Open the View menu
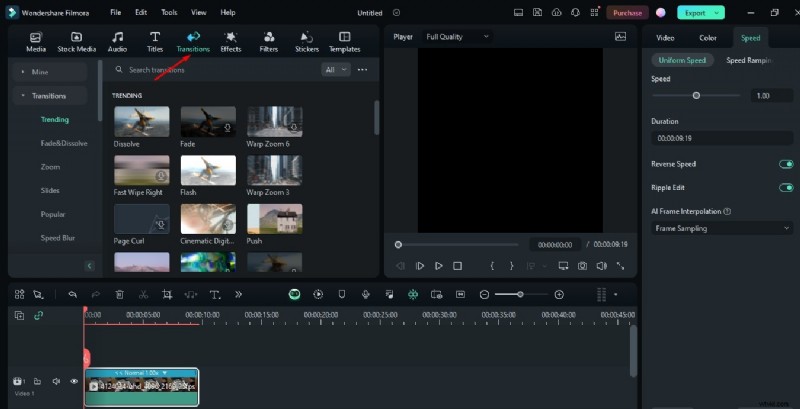Screen dimensions: 800x409 pyautogui.click(x=199, y=13)
